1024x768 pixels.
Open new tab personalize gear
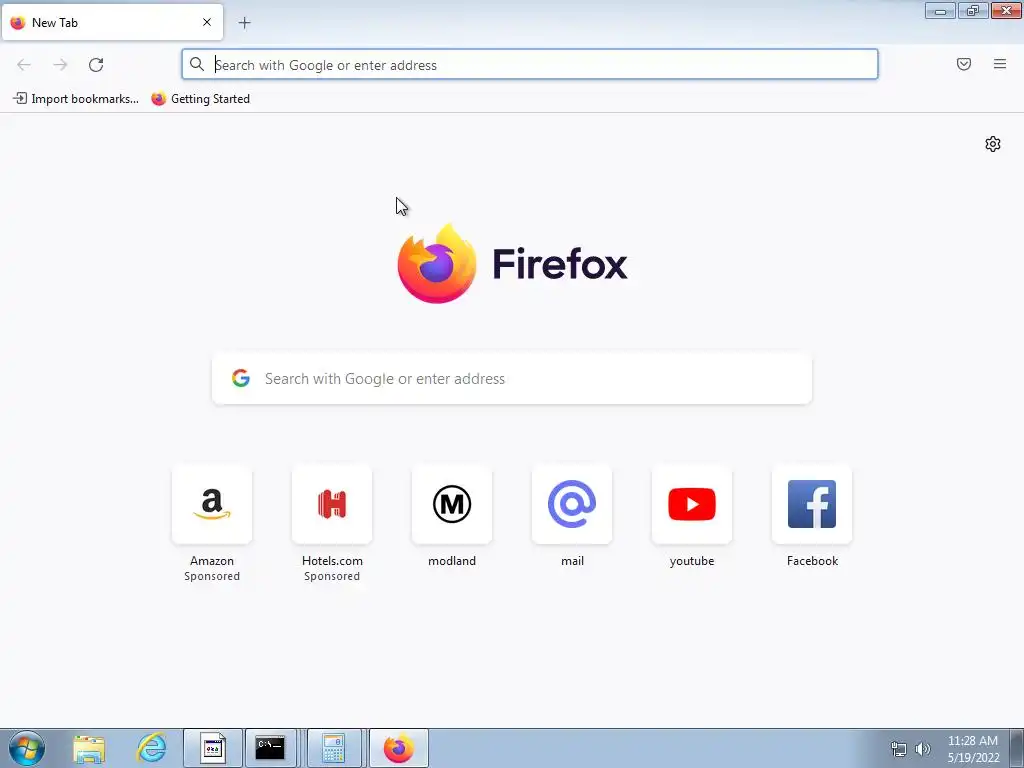click(993, 144)
